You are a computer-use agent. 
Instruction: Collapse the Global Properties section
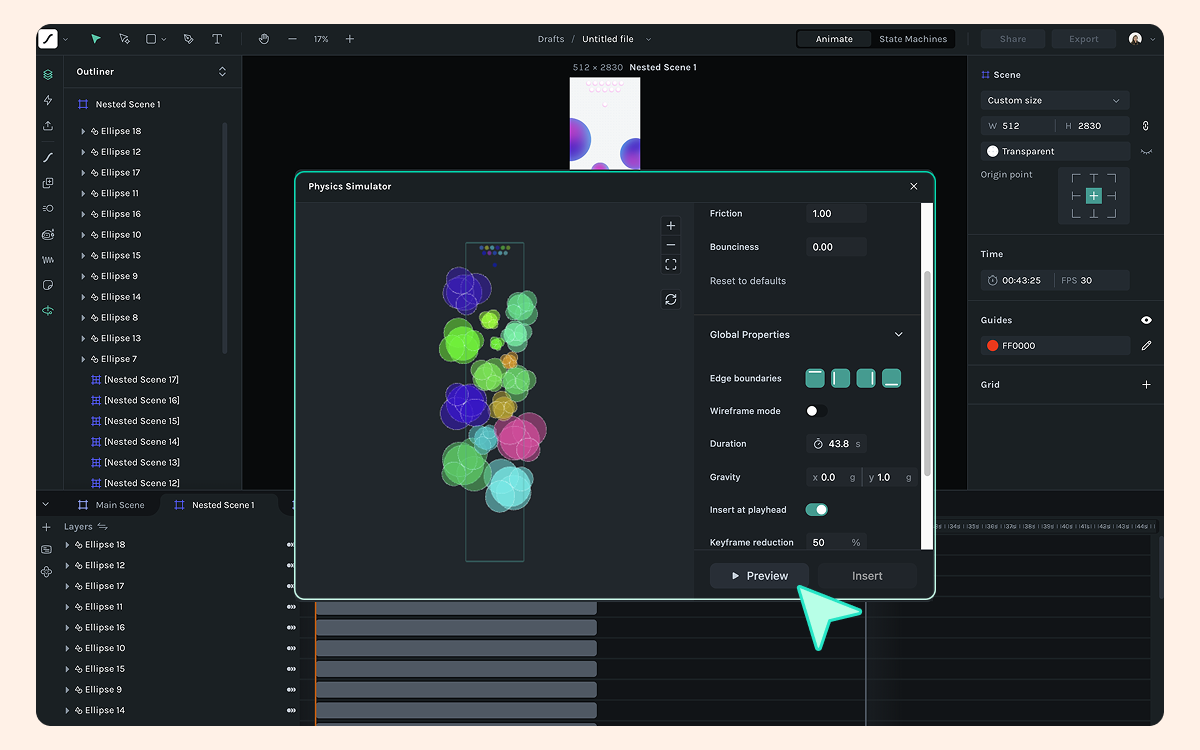[x=898, y=335]
